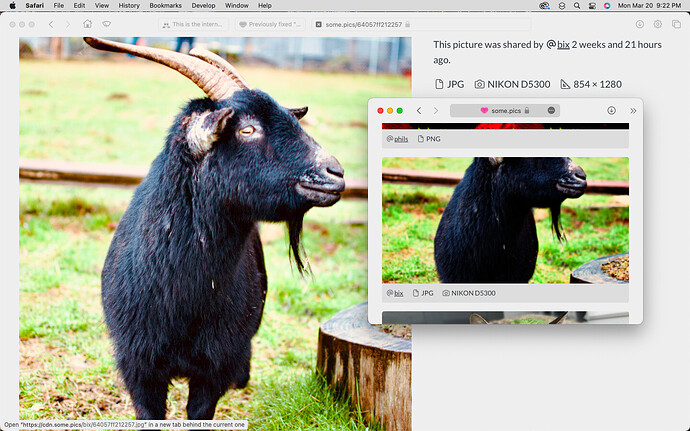
Task: Switch to the 'Previously fixed' tab
Action: (x=271, y=24)
